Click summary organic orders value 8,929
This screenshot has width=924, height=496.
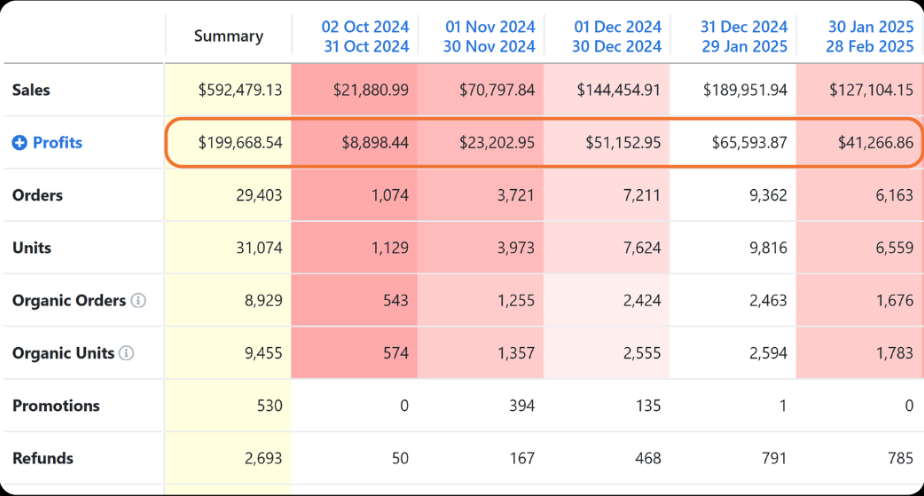pyautogui.click(x=263, y=300)
